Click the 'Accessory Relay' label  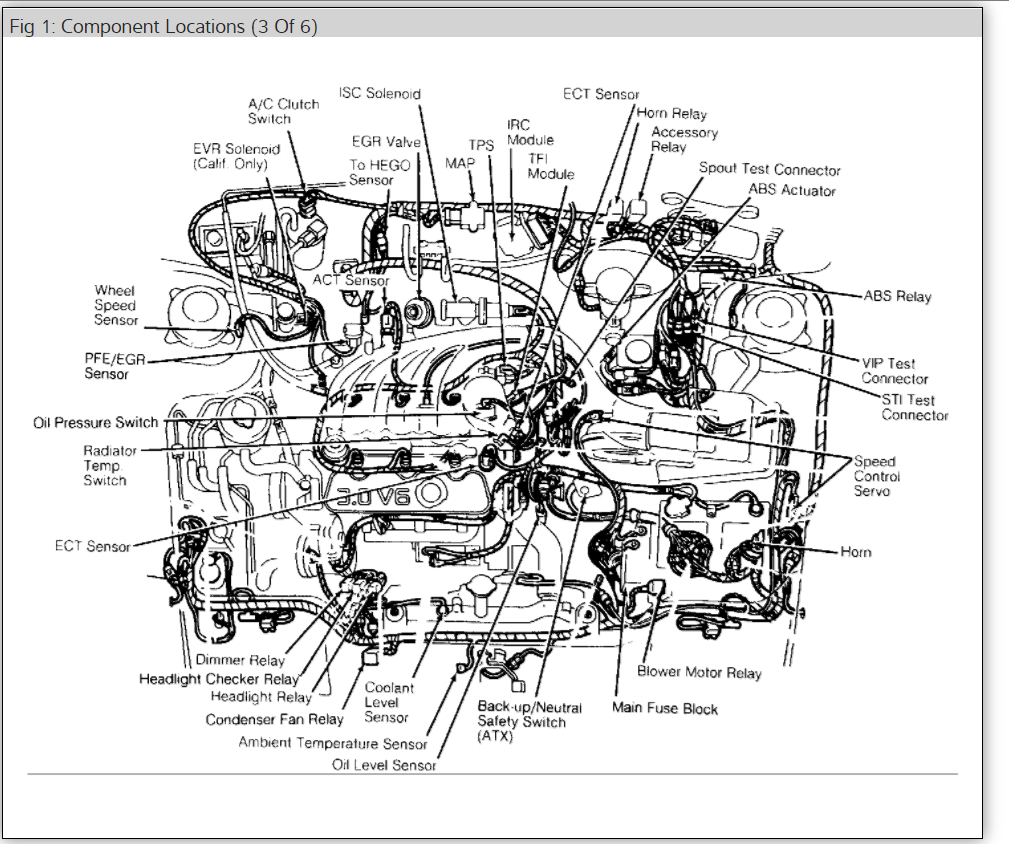point(684,140)
